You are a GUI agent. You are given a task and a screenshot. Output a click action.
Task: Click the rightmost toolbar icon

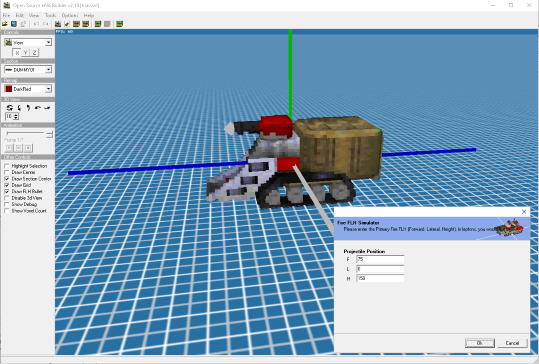click(x=119, y=24)
